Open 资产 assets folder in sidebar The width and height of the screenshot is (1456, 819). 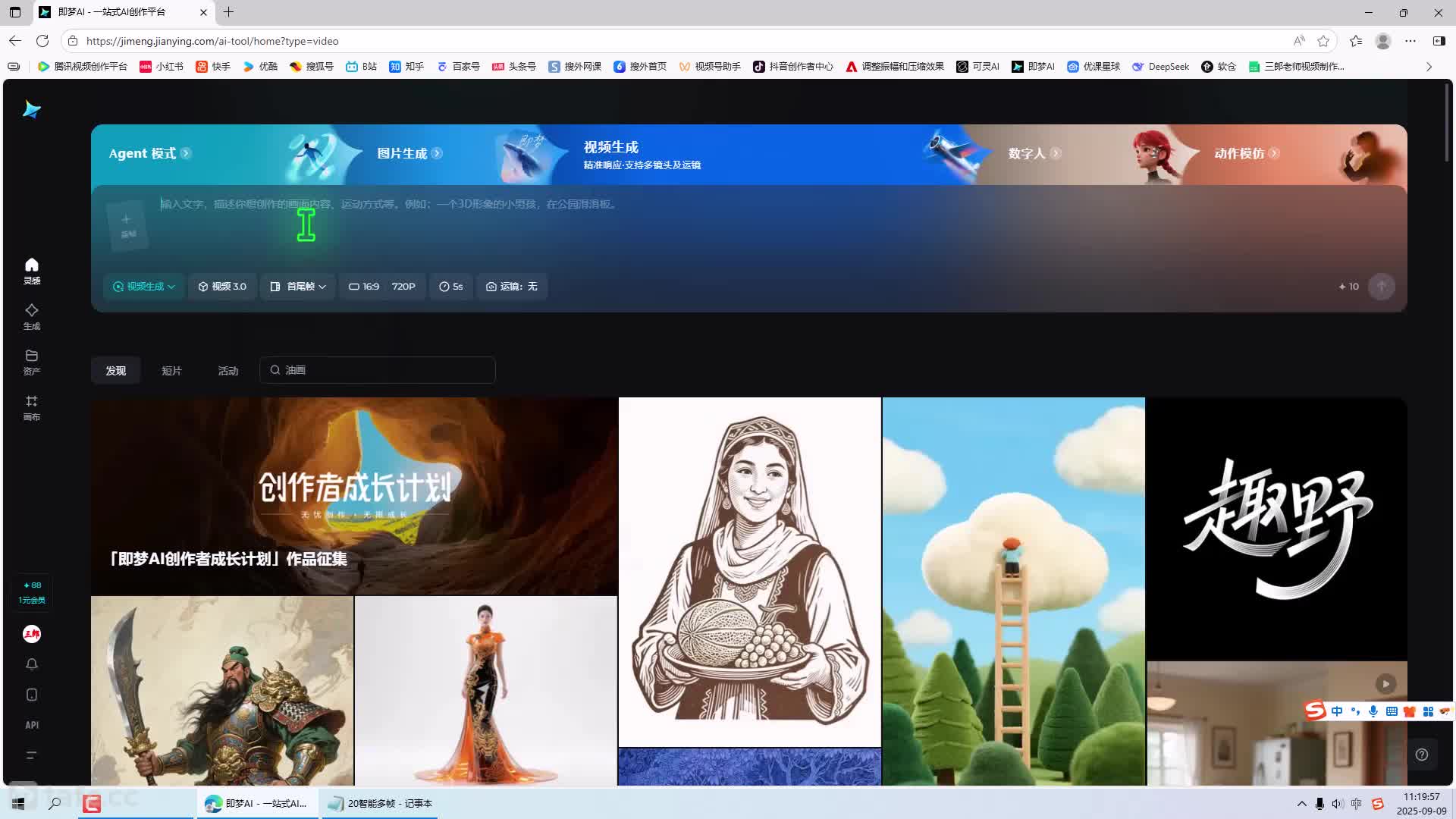[31, 362]
